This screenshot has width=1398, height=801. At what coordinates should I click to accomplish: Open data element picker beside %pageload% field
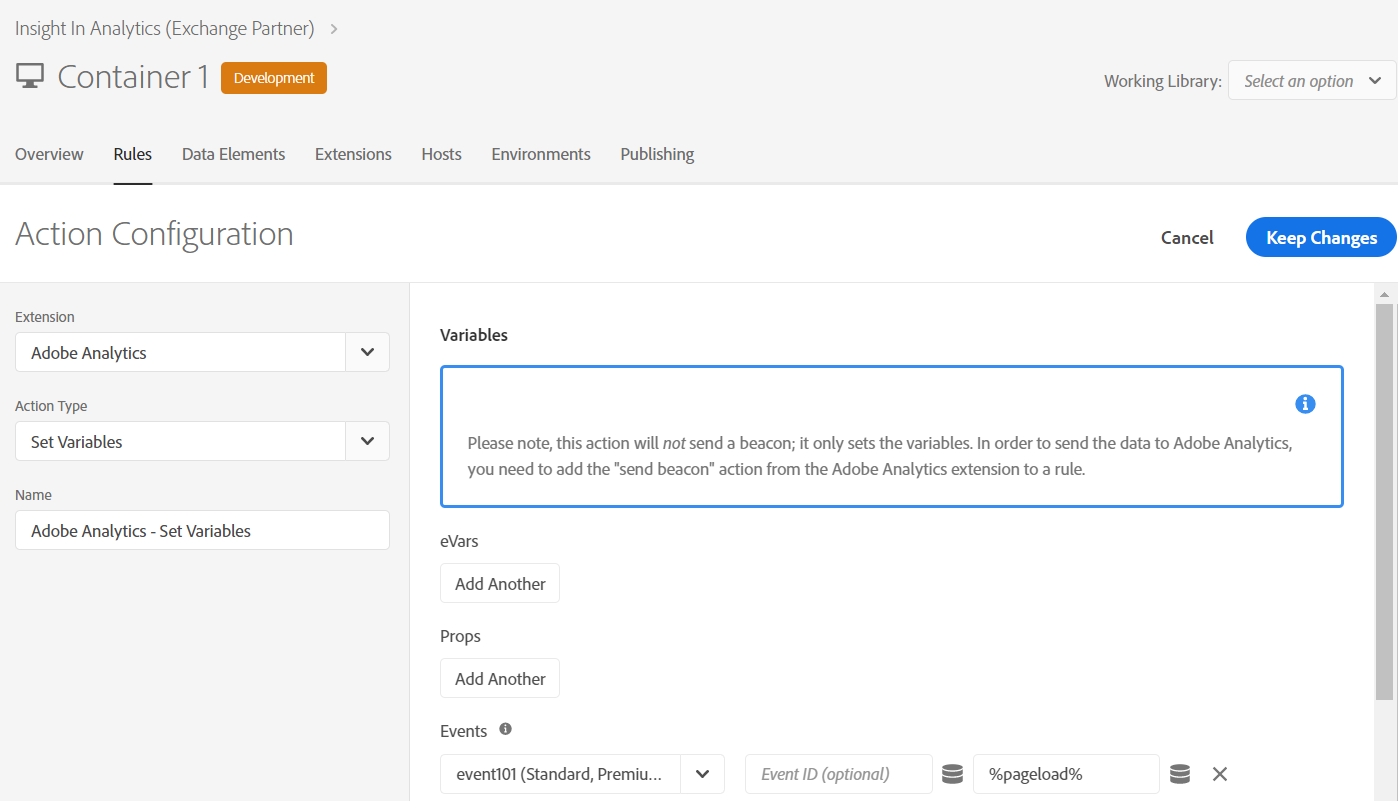pyautogui.click(x=1180, y=774)
